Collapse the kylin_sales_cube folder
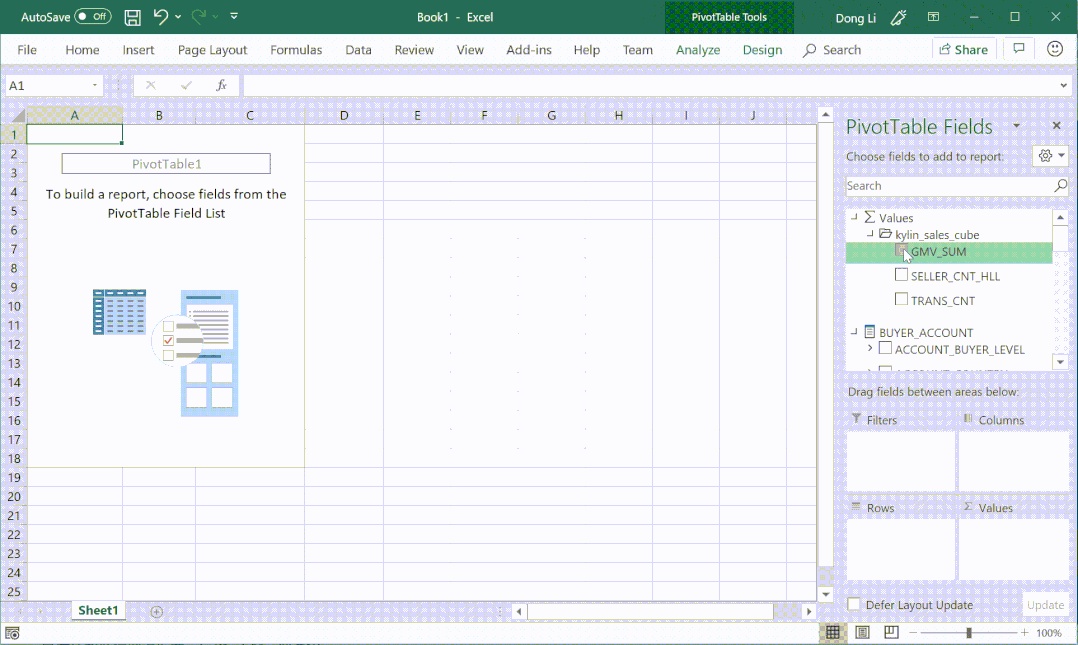 click(x=870, y=234)
